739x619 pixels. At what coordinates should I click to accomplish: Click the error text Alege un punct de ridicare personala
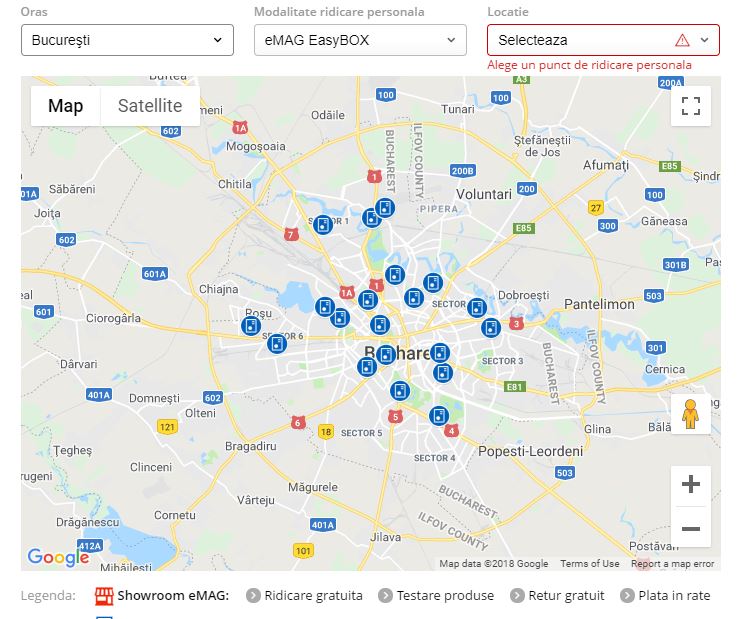coord(589,65)
